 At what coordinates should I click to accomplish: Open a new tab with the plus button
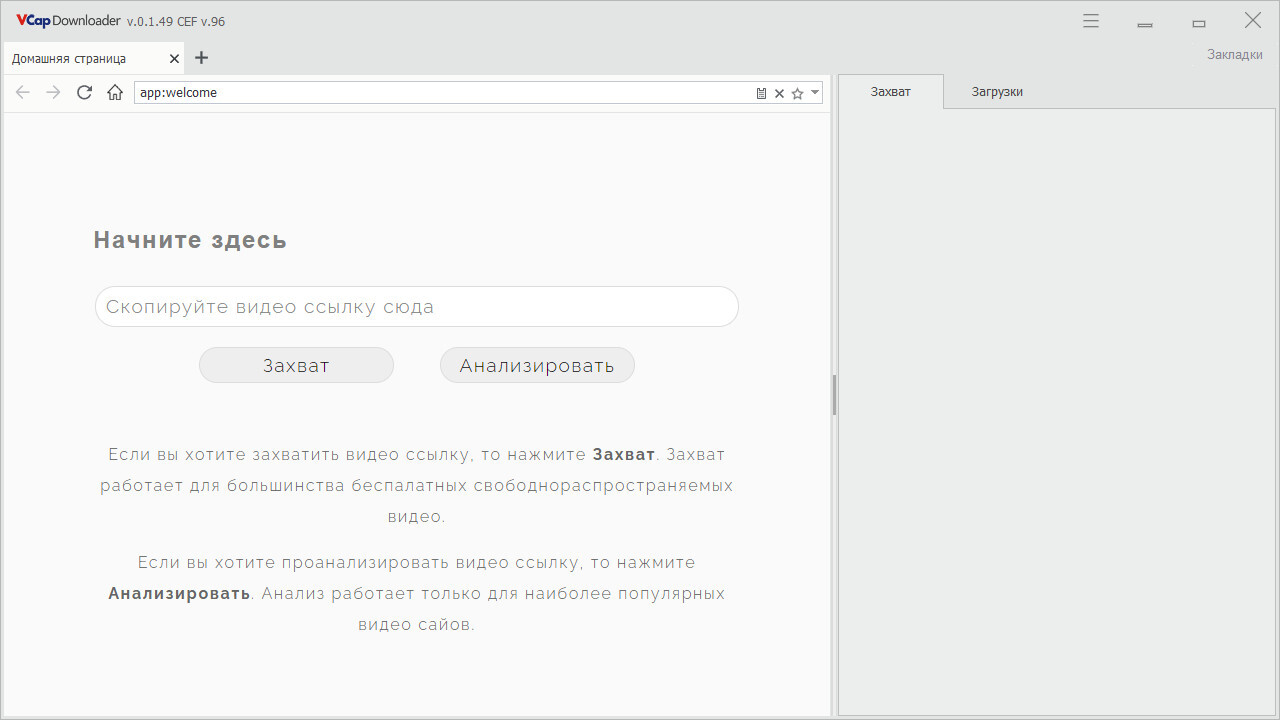tap(201, 58)
